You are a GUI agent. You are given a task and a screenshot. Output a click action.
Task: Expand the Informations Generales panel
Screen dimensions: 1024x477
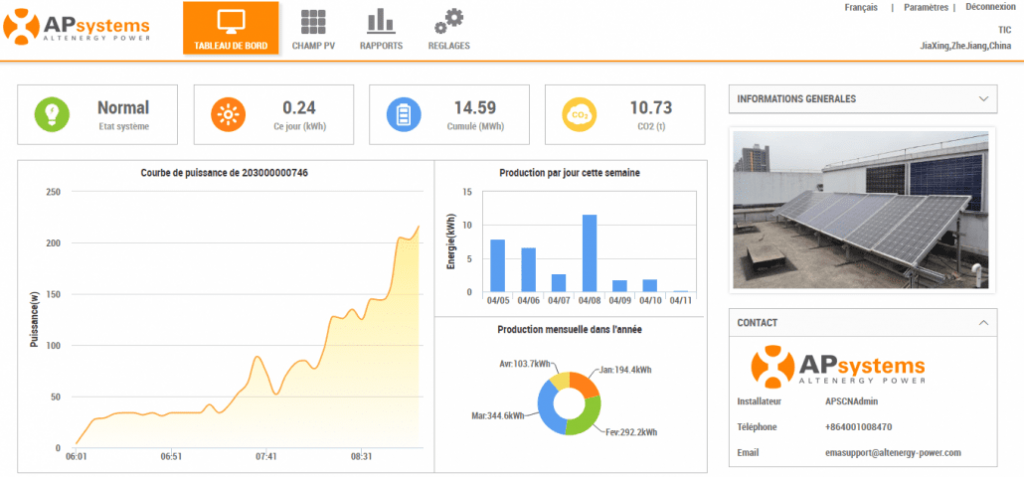(984, 99)
